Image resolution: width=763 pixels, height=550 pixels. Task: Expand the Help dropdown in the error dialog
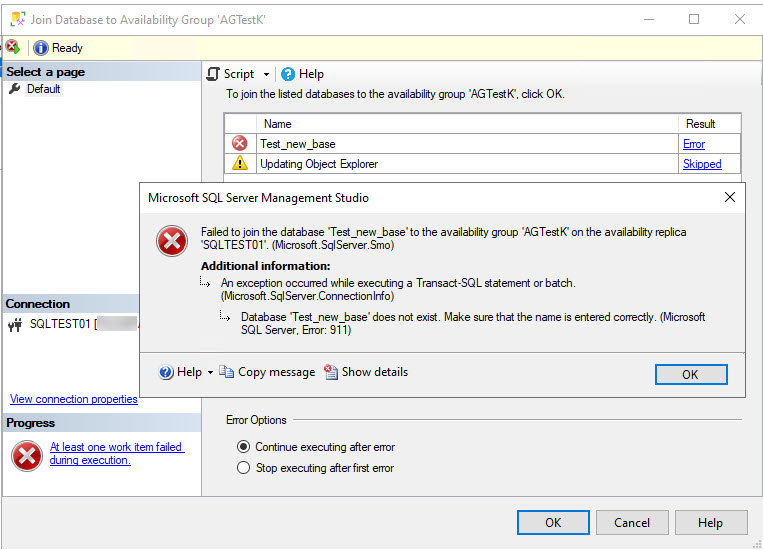(x=210, y=373)
